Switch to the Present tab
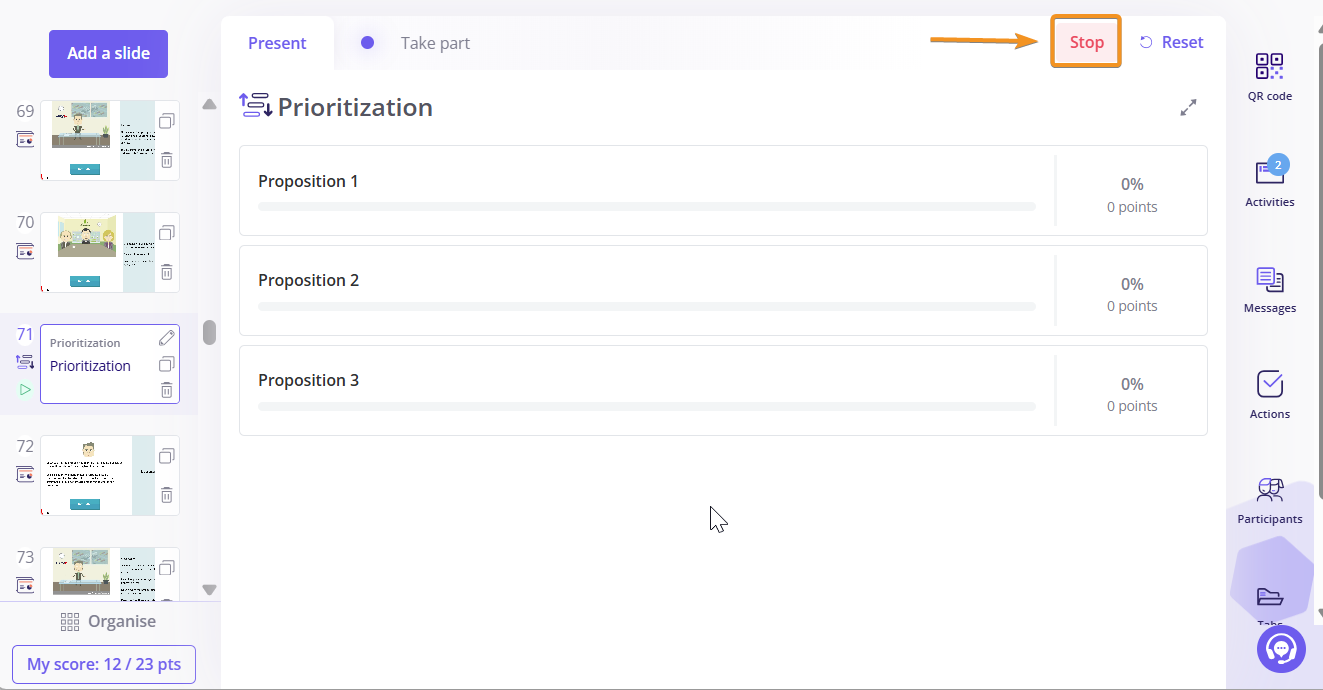The image size is (1323, 690). click(x=277, y=43)
